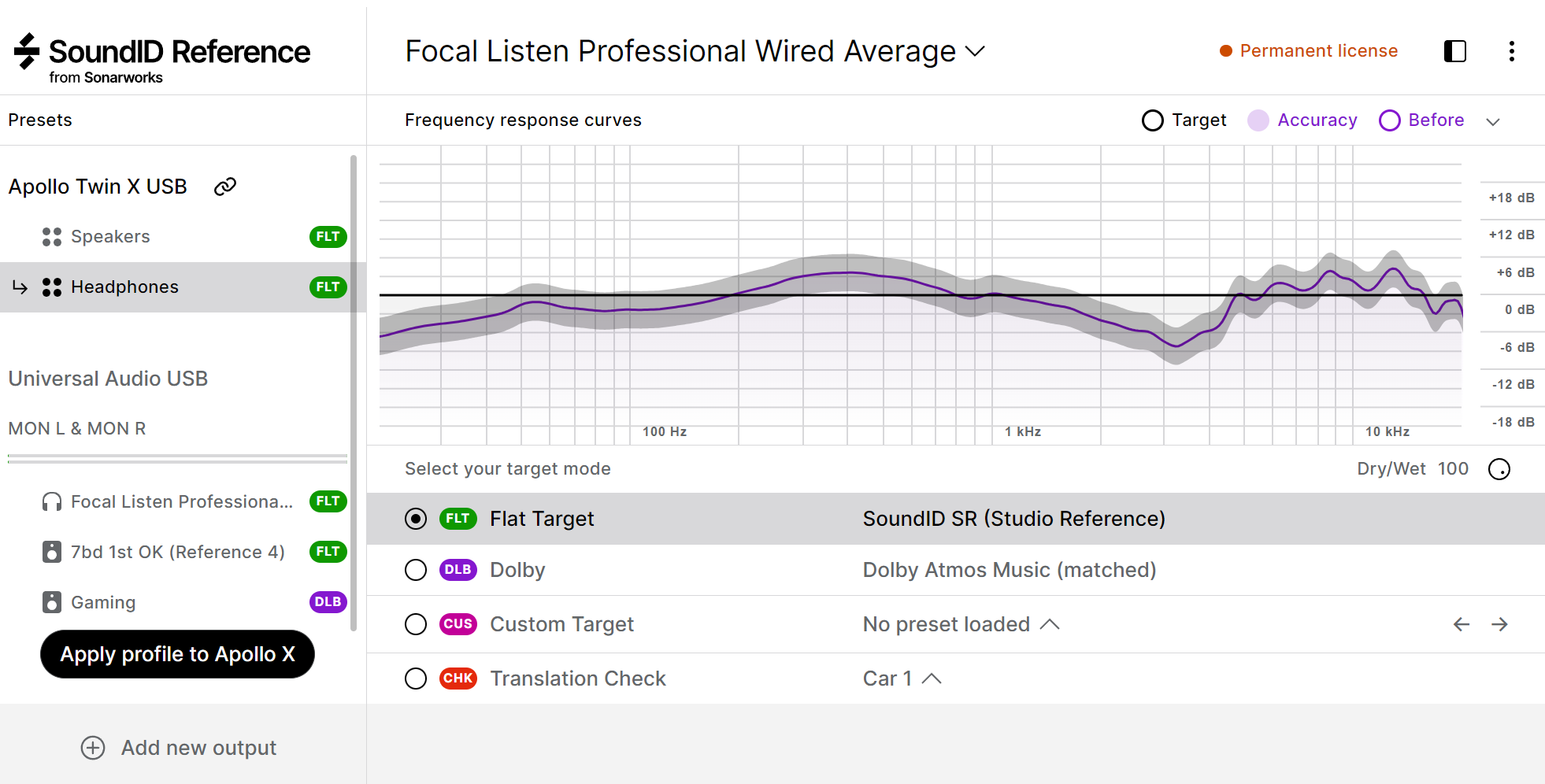
Task: Click the FLT badge on the Speakers row
Action: point(328,237)
